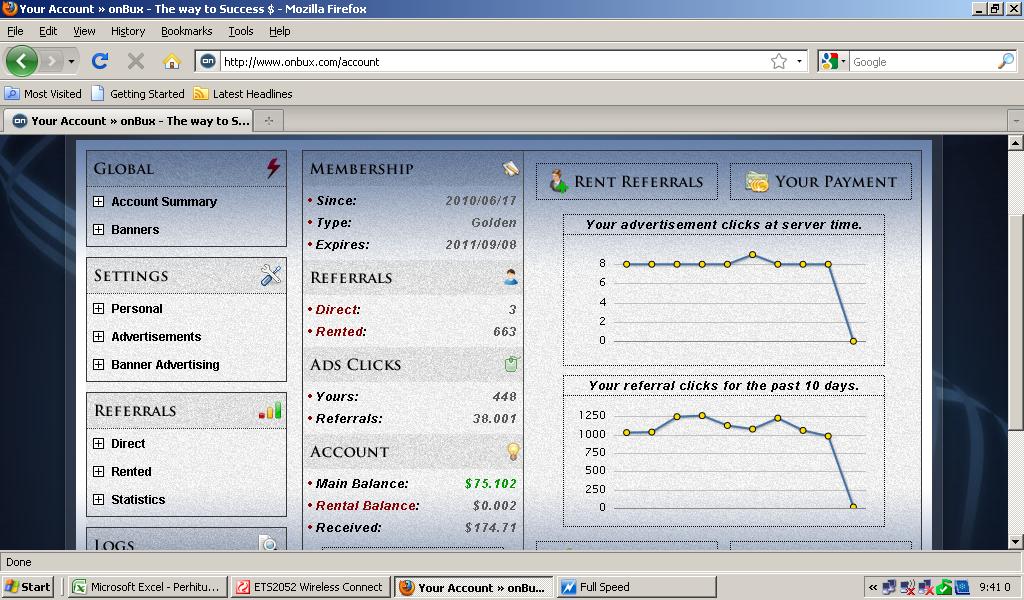Expand the Advertisements item
The width and height of the screenshot is (1024, 600).
(99, 337)
